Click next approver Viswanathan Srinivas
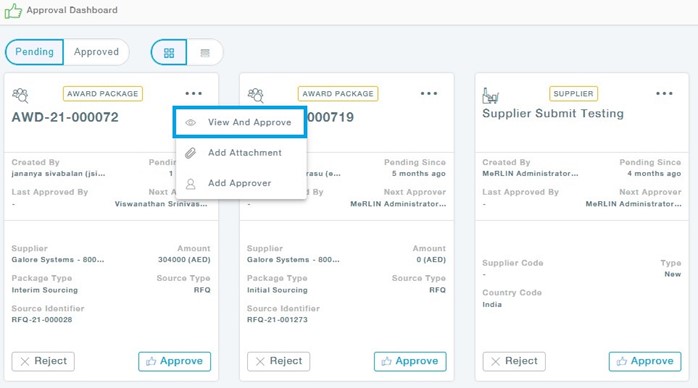Viewport: 698px width, 388px height. pyautogui.click(x=161, y=204)
